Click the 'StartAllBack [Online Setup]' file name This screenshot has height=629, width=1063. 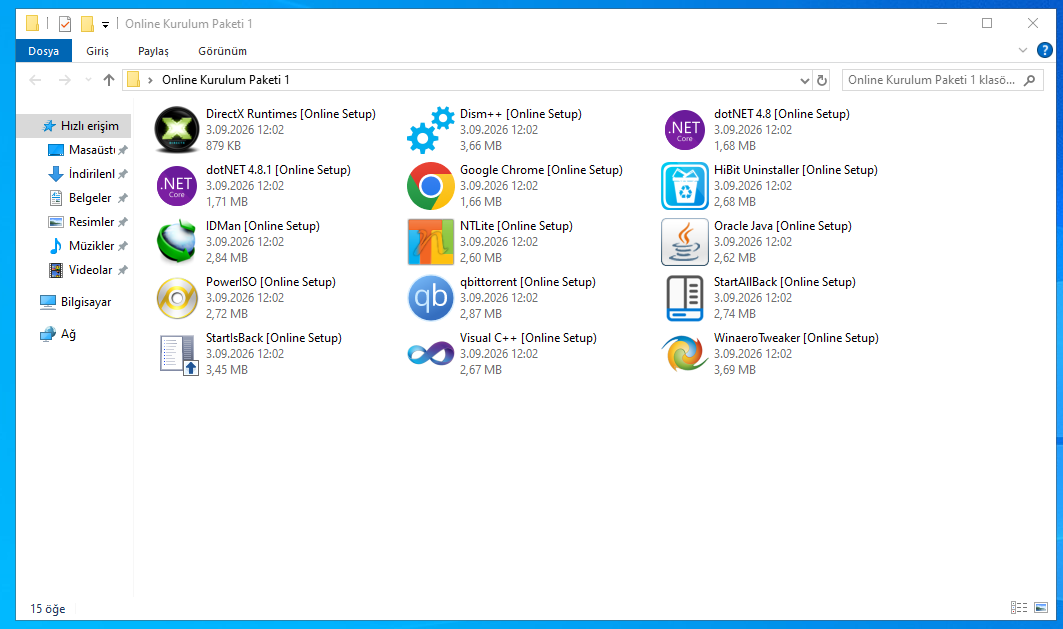784,282
